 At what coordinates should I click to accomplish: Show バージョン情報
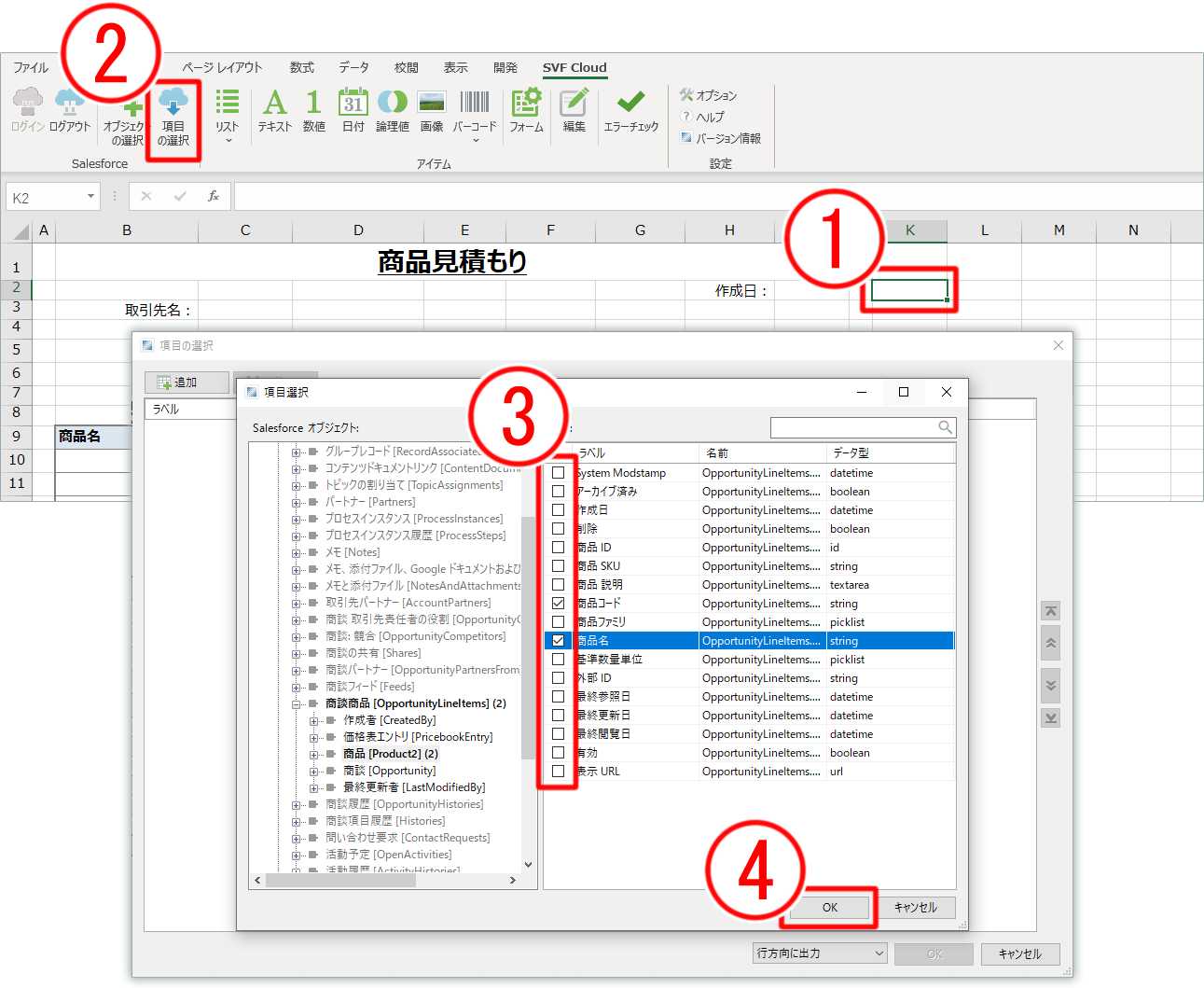tap(721, 138)
